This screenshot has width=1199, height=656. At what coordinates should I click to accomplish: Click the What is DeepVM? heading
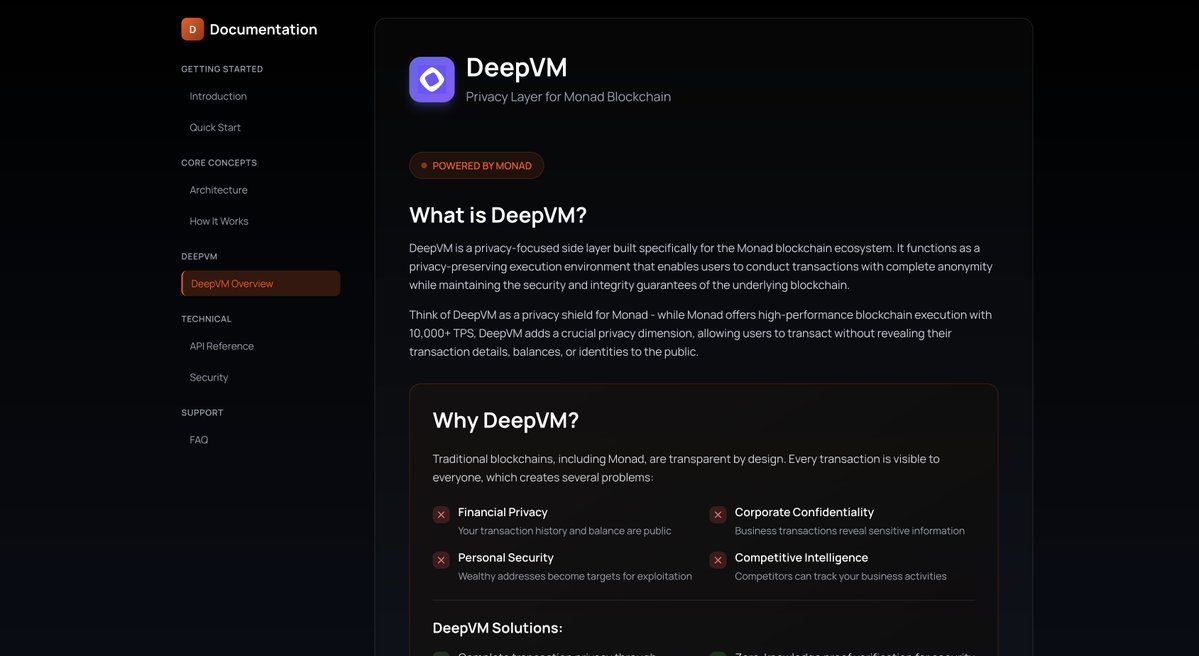498,216
